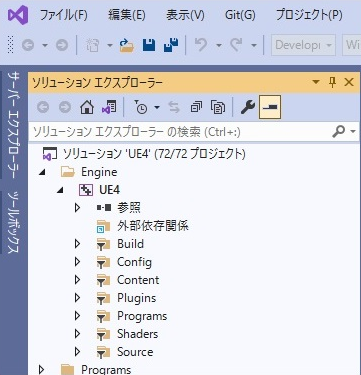Click the undo arrow icon

[201, 45]
